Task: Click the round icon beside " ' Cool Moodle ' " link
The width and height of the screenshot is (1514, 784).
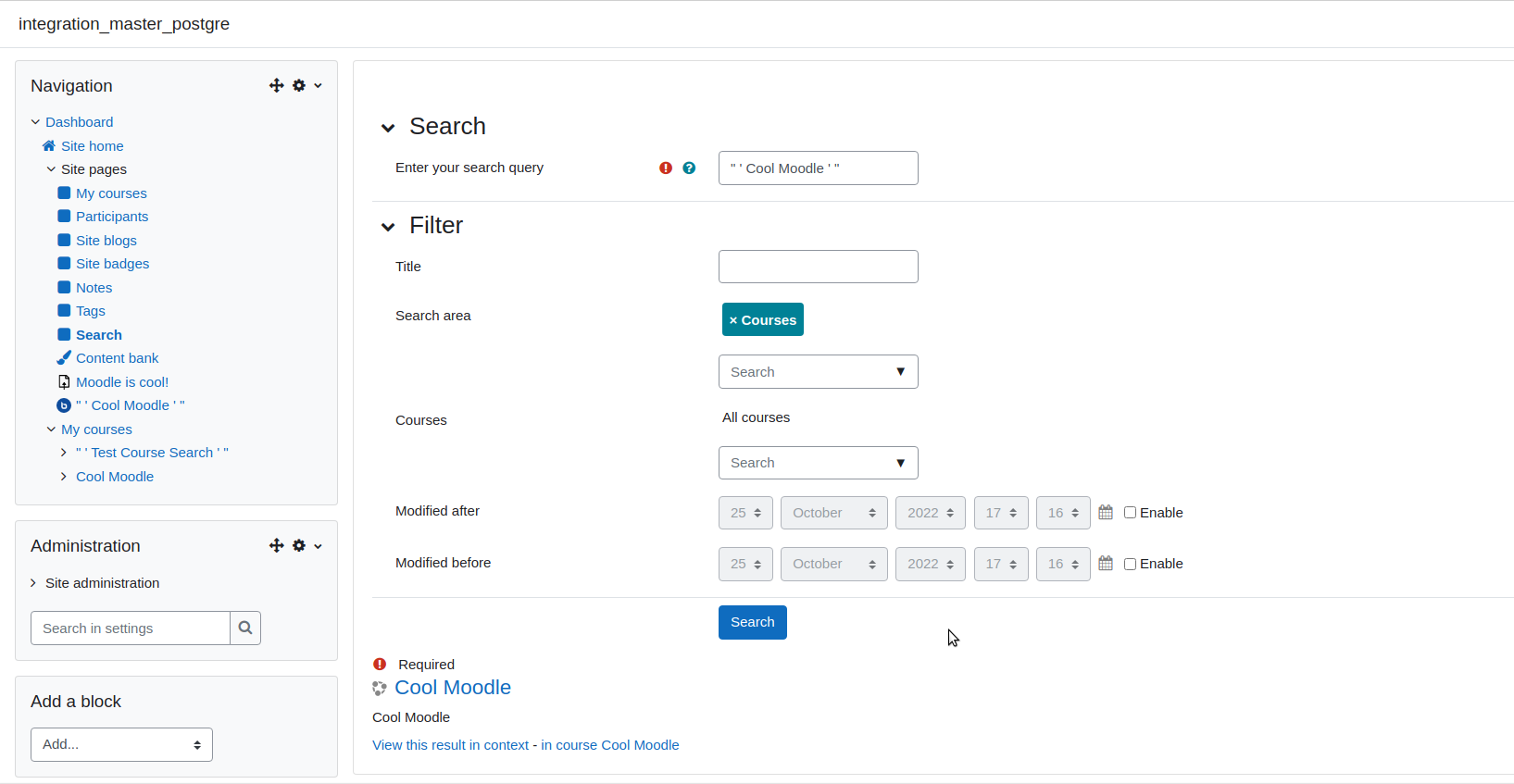Action: (x=64, y=405)
